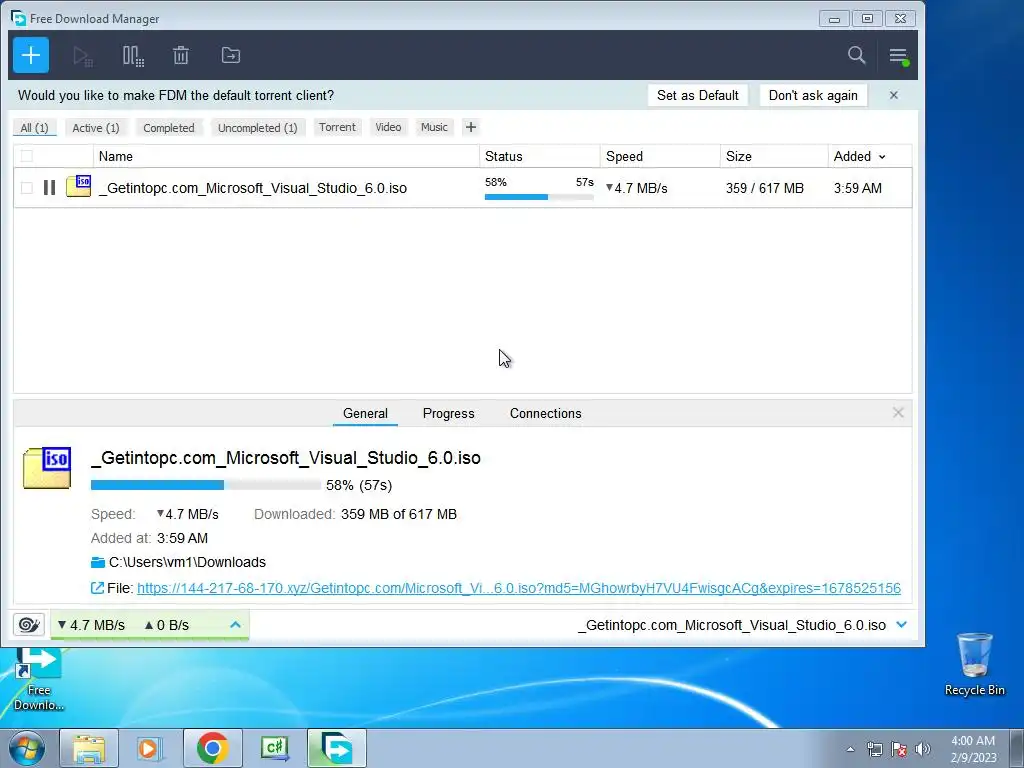
Task: Collapse details with bottom-right chevron
Action: (902, 625)
